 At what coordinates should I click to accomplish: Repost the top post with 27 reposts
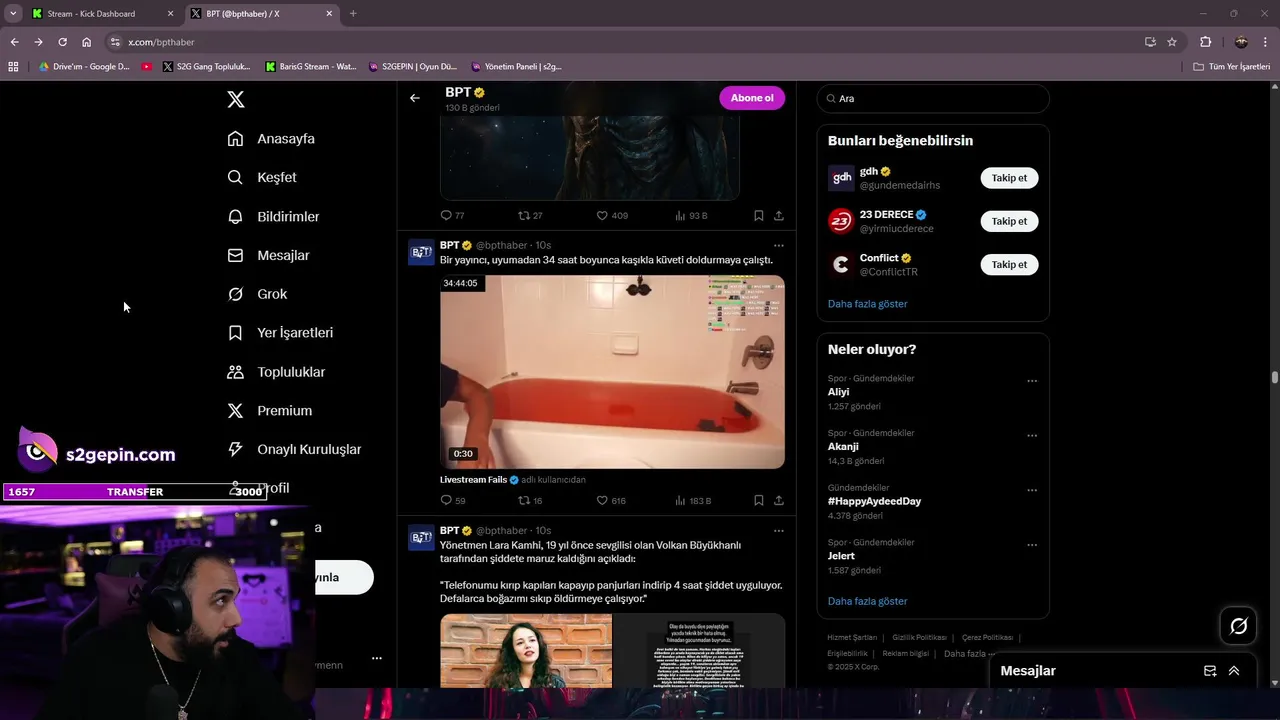pyautogui.click(x=530, y=215)
